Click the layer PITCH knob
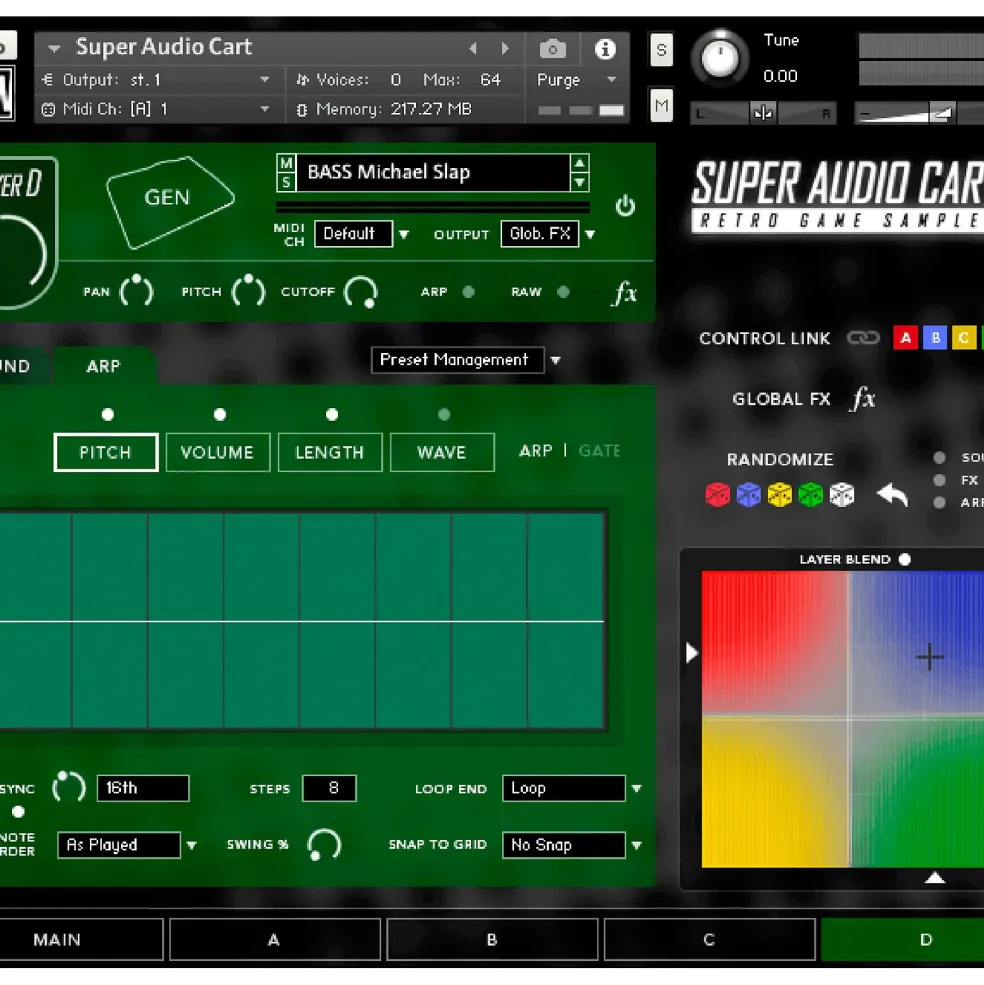The height and width of the screenshot is (985, 984). 248,291
